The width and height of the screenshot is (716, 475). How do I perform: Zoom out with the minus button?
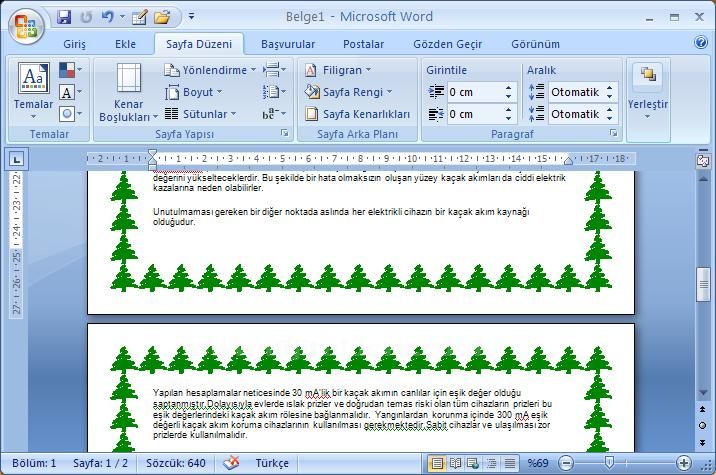566,463
